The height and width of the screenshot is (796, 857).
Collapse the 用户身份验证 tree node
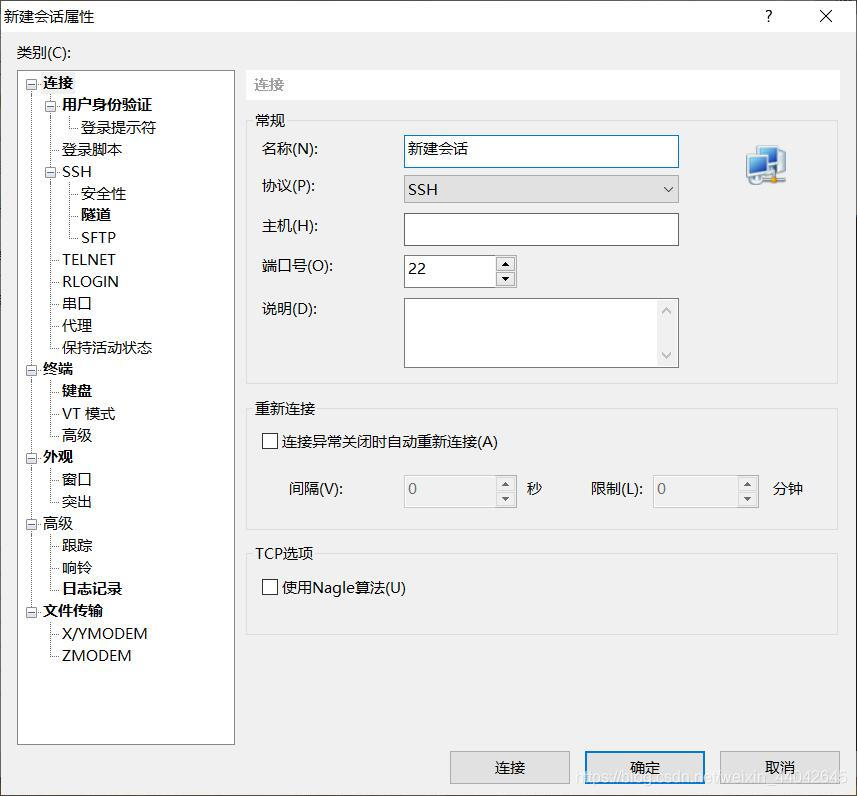(x=50, y=106)
